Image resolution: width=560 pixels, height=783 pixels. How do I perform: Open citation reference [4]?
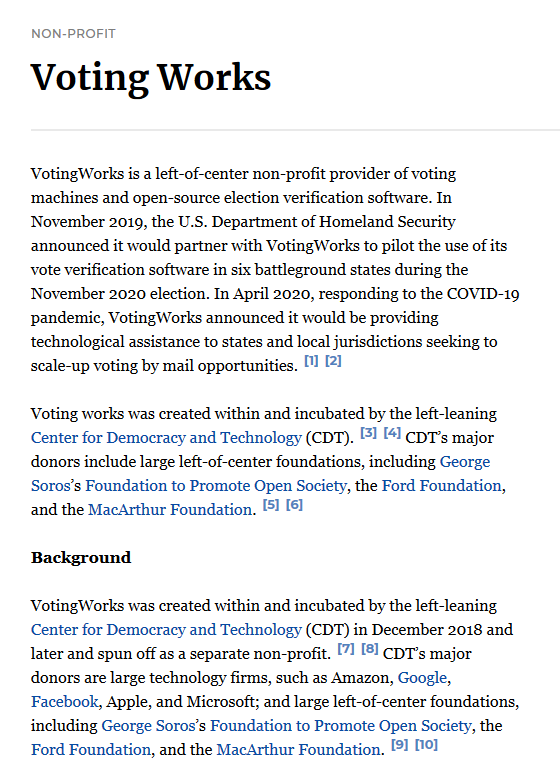392,432
